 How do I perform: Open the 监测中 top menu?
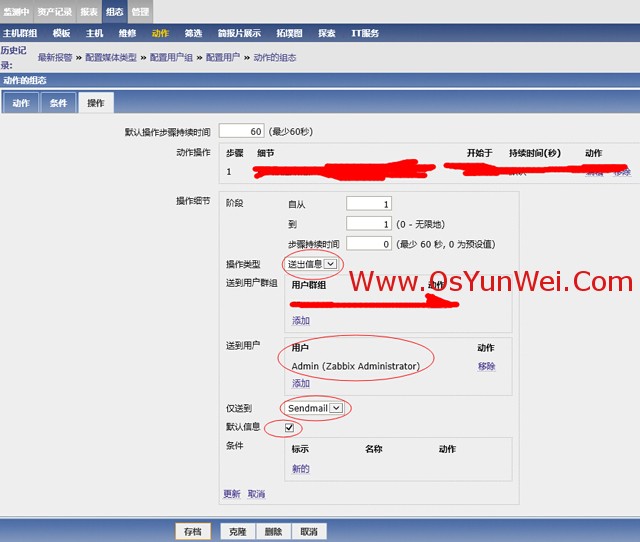point(16,11)
